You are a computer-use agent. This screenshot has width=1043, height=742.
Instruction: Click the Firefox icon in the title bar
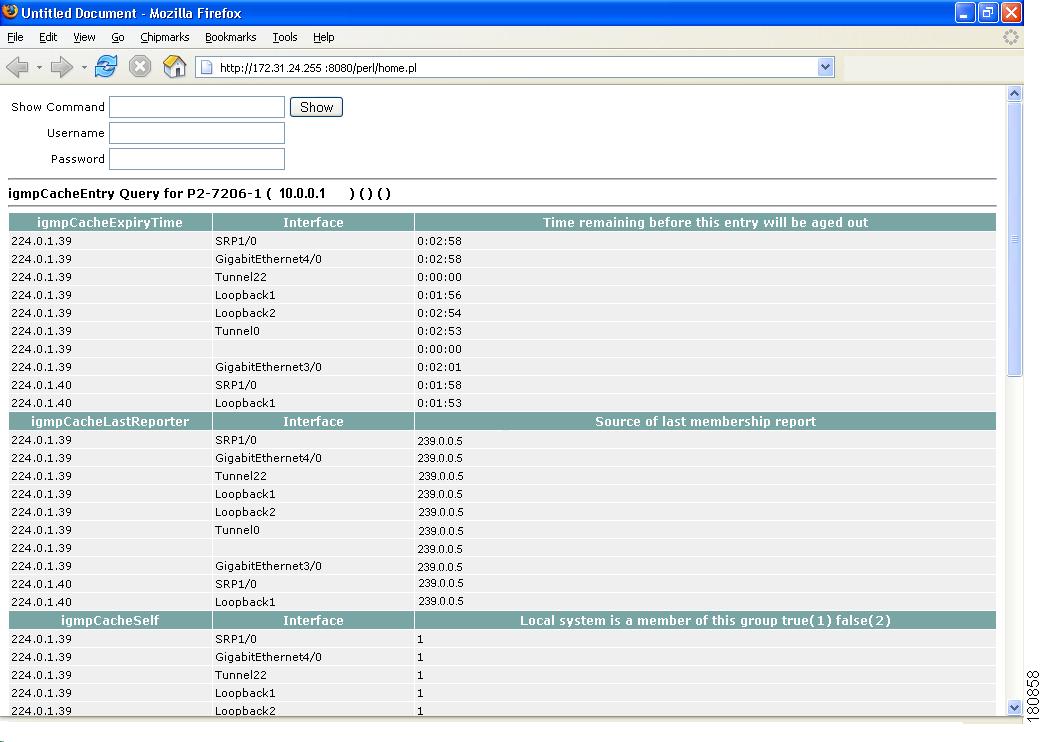[10, 12]
